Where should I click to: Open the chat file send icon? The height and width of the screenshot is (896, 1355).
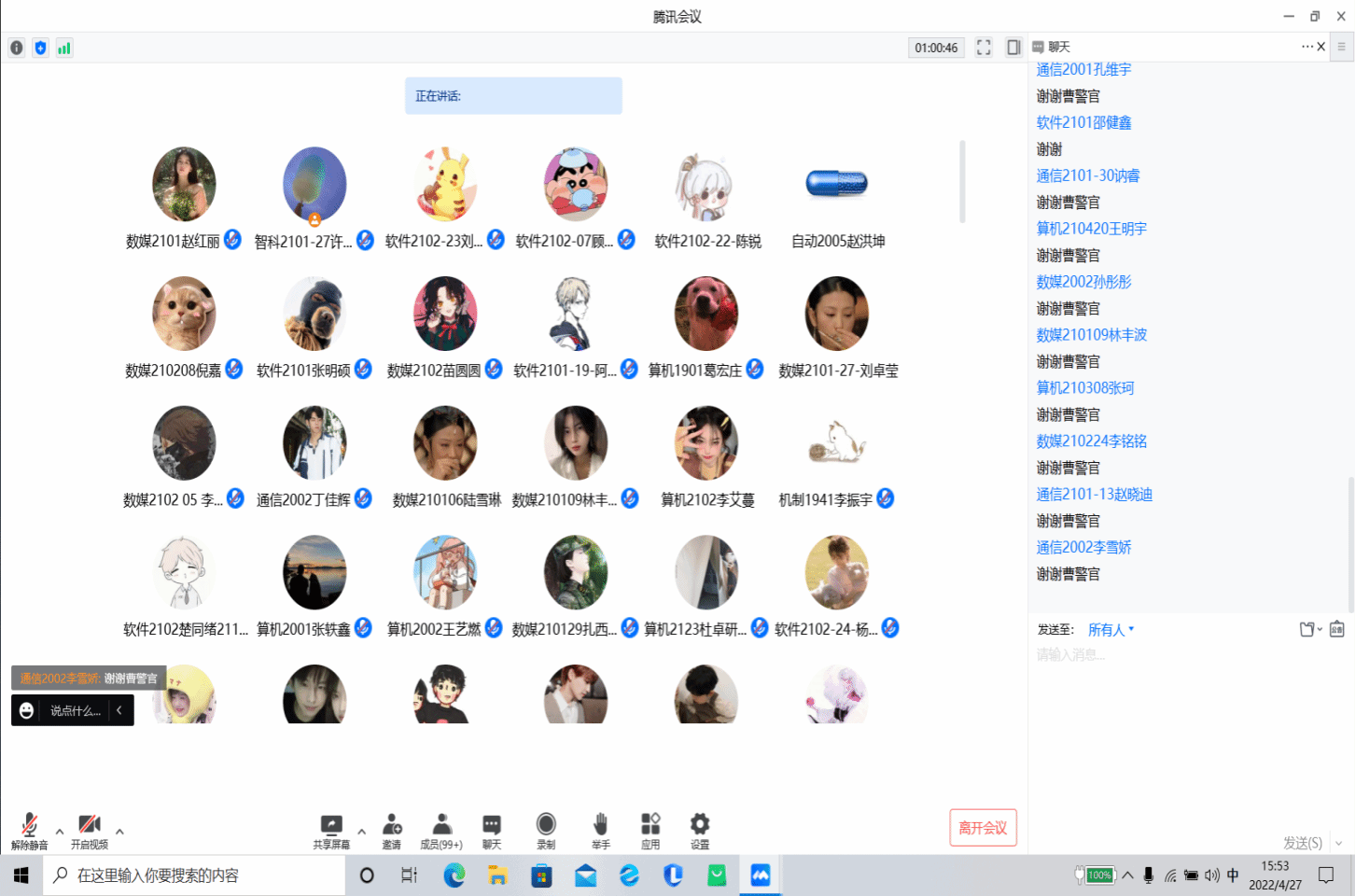tap(1308, 630)
